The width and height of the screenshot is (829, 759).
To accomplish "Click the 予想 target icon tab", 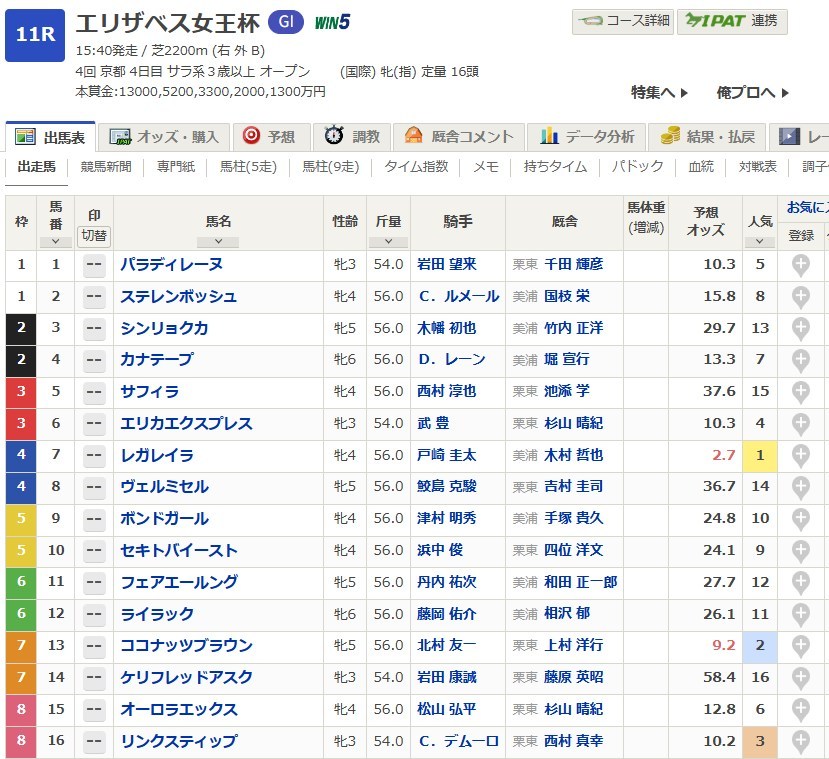I will coord(252,137).
